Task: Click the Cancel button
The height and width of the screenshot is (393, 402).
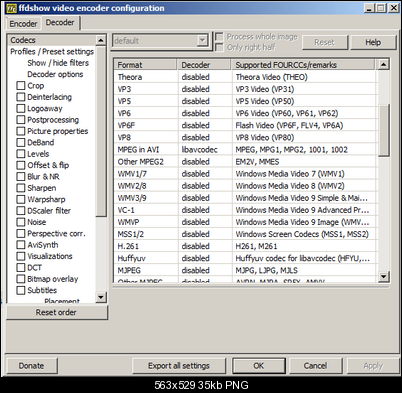Action: click(315, 366)
